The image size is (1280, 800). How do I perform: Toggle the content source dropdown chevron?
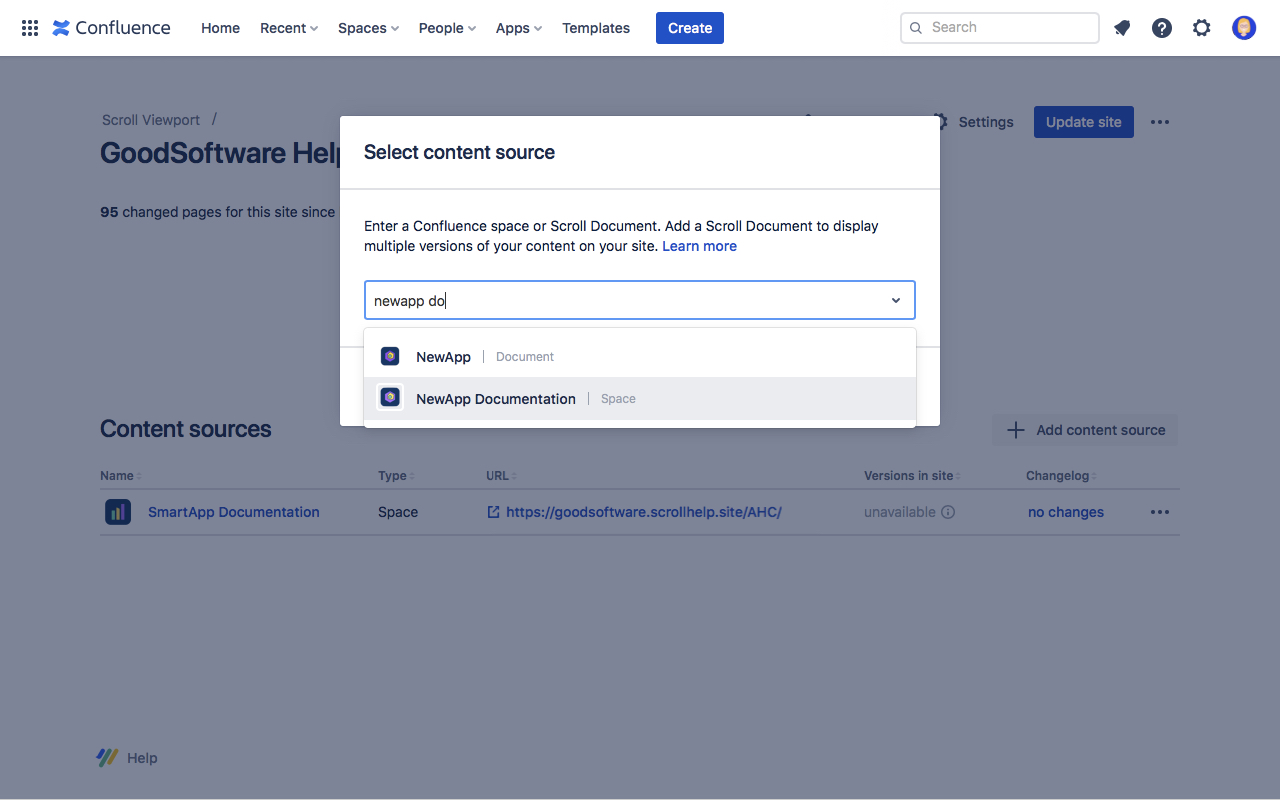coord(896,300)
